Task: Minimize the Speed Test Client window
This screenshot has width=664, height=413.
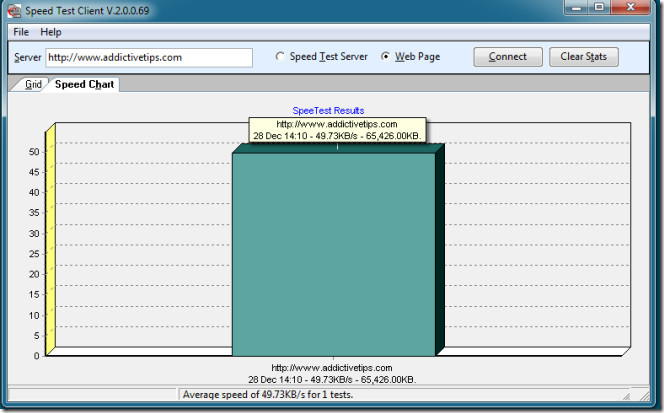Action: (x=576, y=7)
